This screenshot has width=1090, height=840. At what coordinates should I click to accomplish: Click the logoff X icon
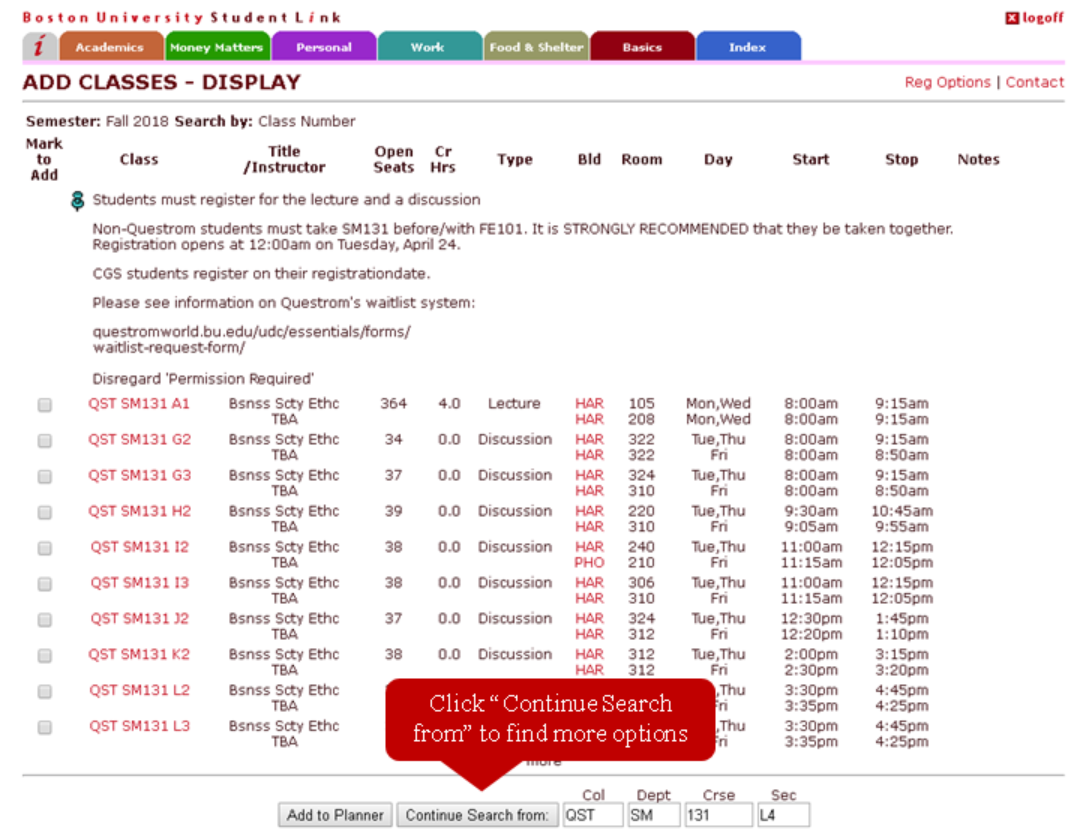point(1011,18)
